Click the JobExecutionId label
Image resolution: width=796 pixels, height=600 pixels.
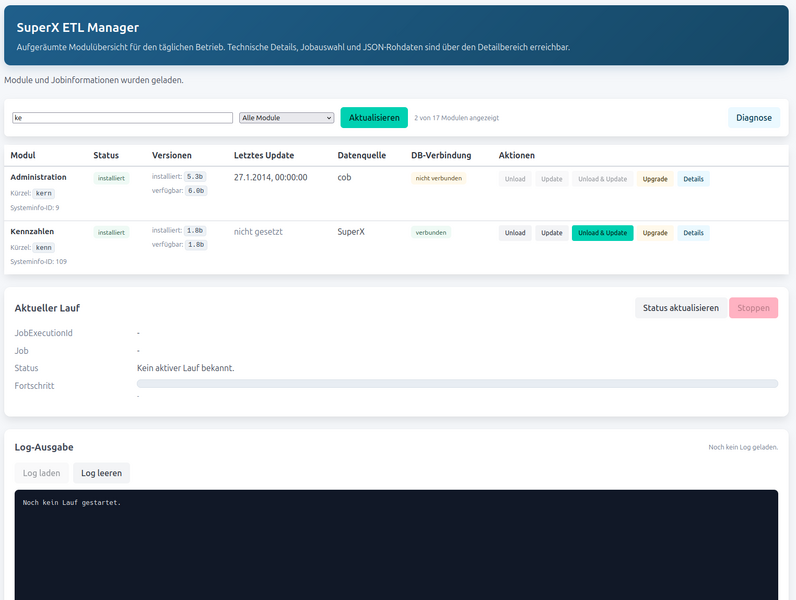point(44,333)
